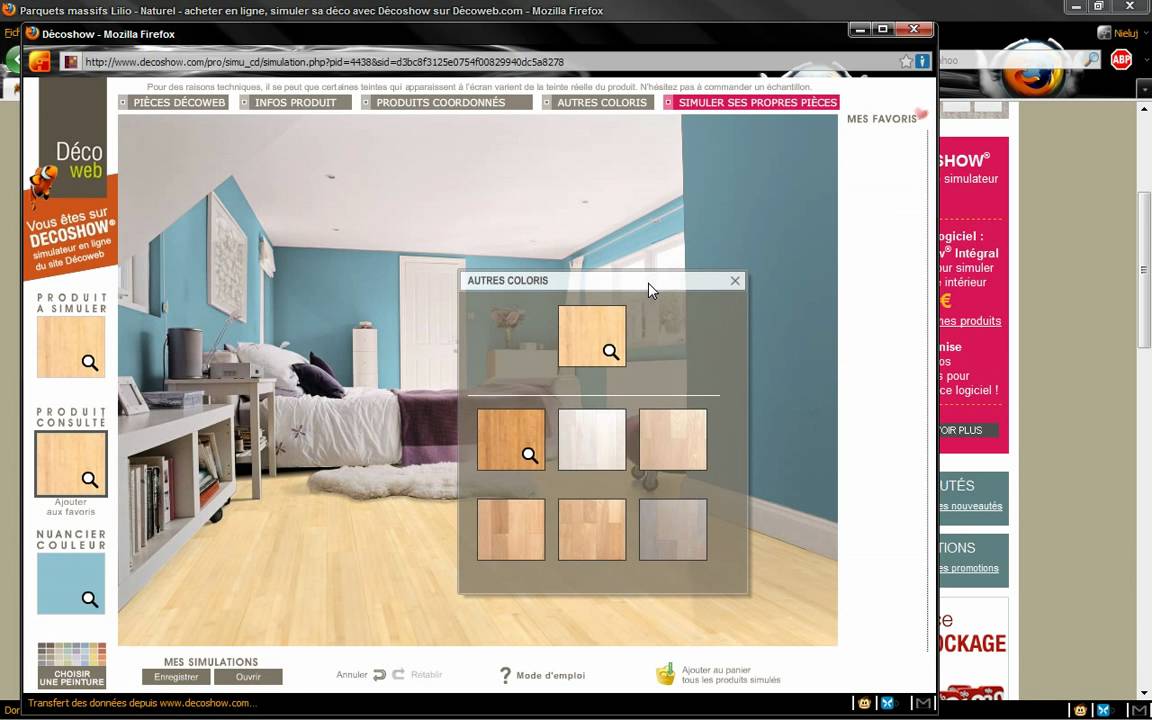The image size is (1152, 720).
Task: Click the Ajouter au panier basket icon
Action: pyautogui.click(x=666, y=674)
